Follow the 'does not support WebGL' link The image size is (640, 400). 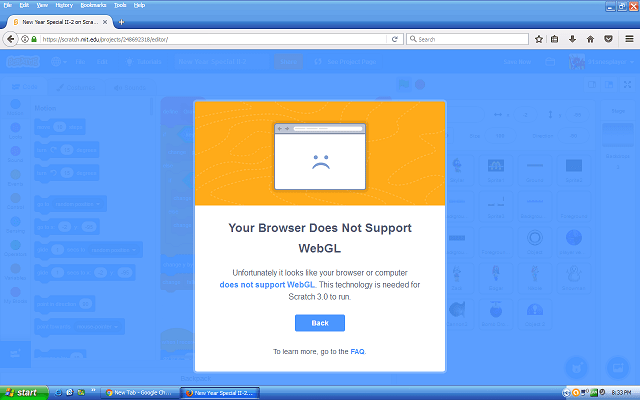[x=267, y=284]
